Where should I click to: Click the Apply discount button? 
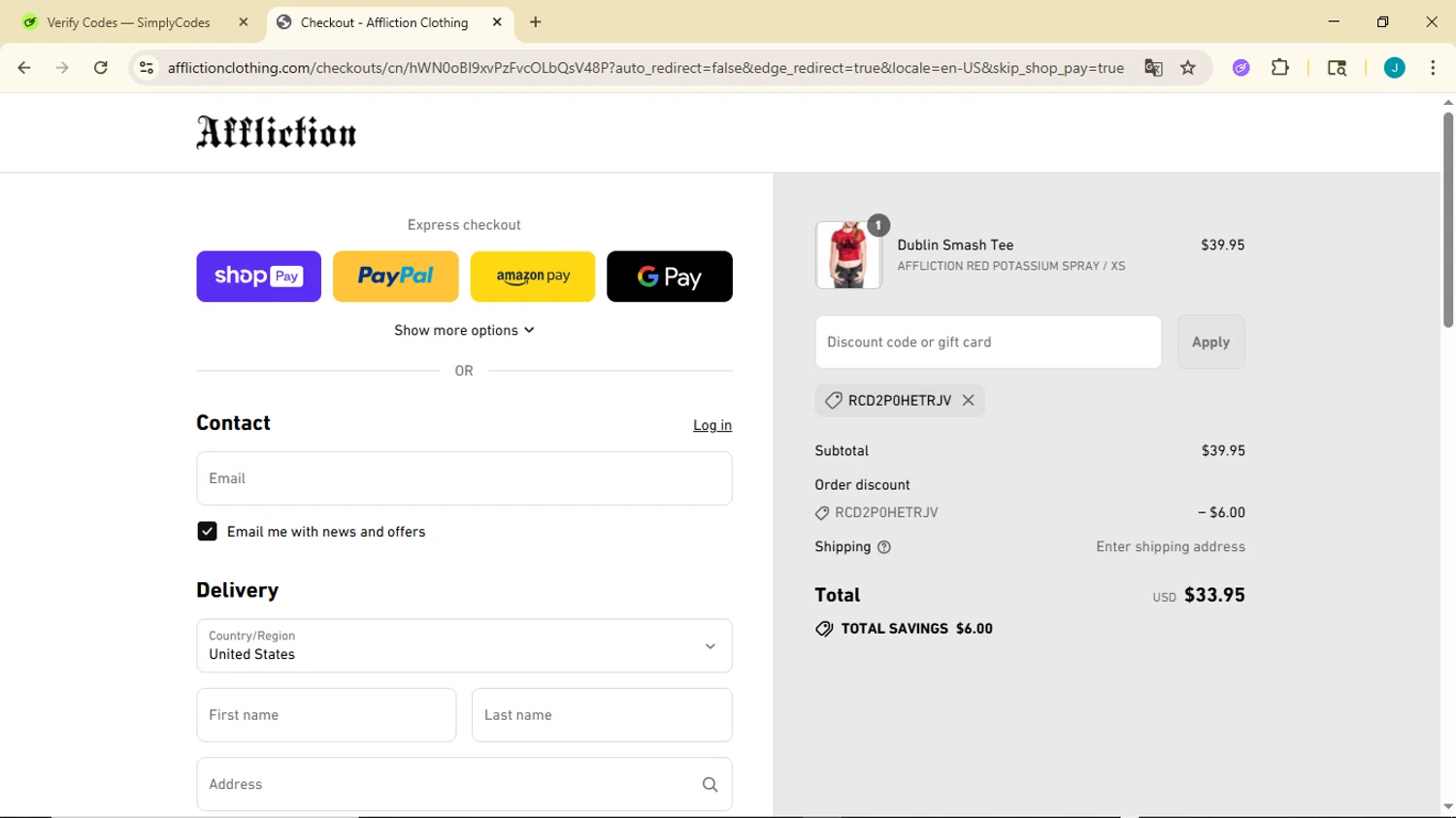coord(1210,343)
